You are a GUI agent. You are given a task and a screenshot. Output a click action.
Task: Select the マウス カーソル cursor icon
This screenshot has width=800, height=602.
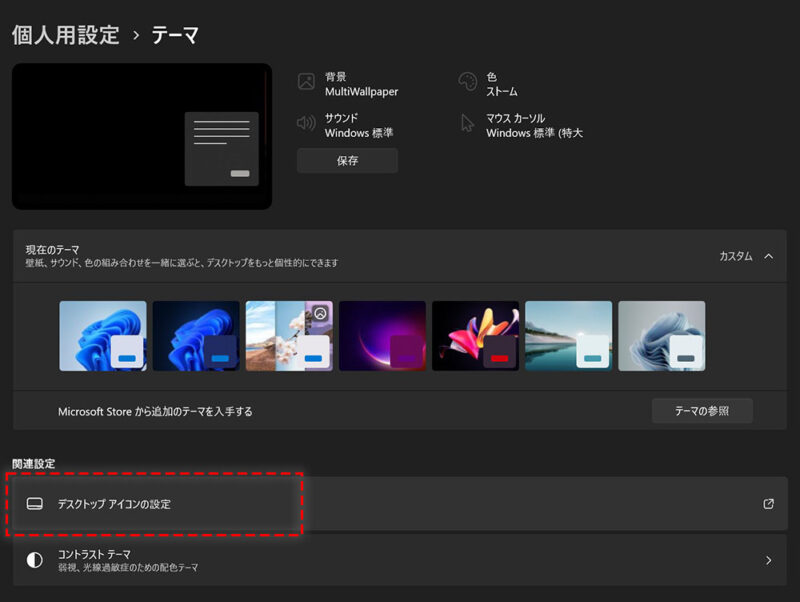click(x=466, y=122)
